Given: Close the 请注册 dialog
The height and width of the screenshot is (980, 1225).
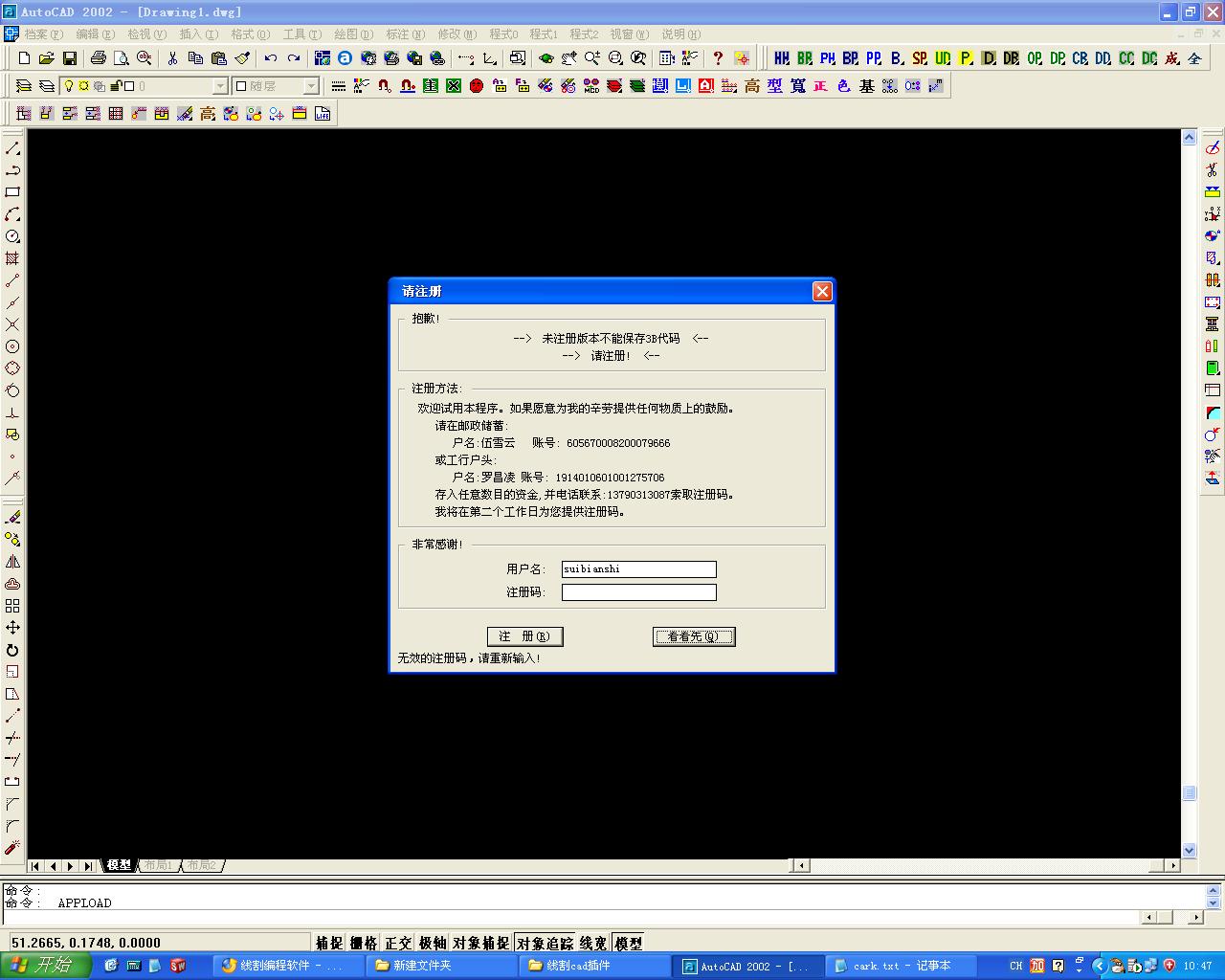Looking at the screenshot, I should [821, 291].
